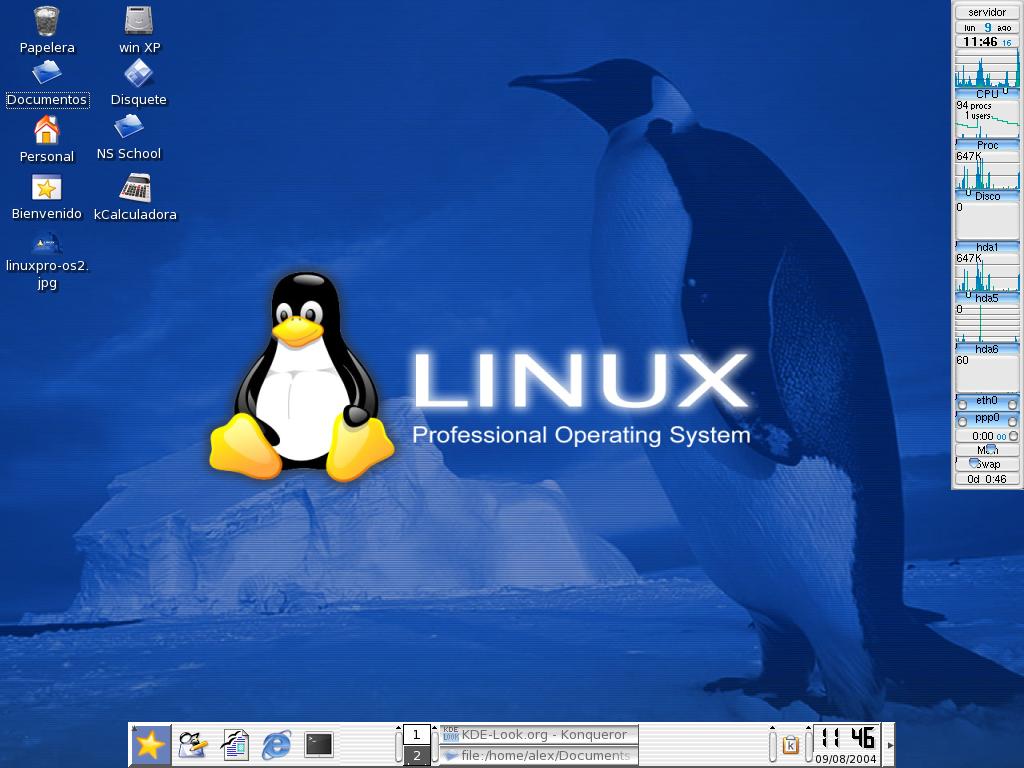The height and width of the screenshot is (768, 1024).
Task: Select the Documentos folder icon
Action: [x=46, y=73]
